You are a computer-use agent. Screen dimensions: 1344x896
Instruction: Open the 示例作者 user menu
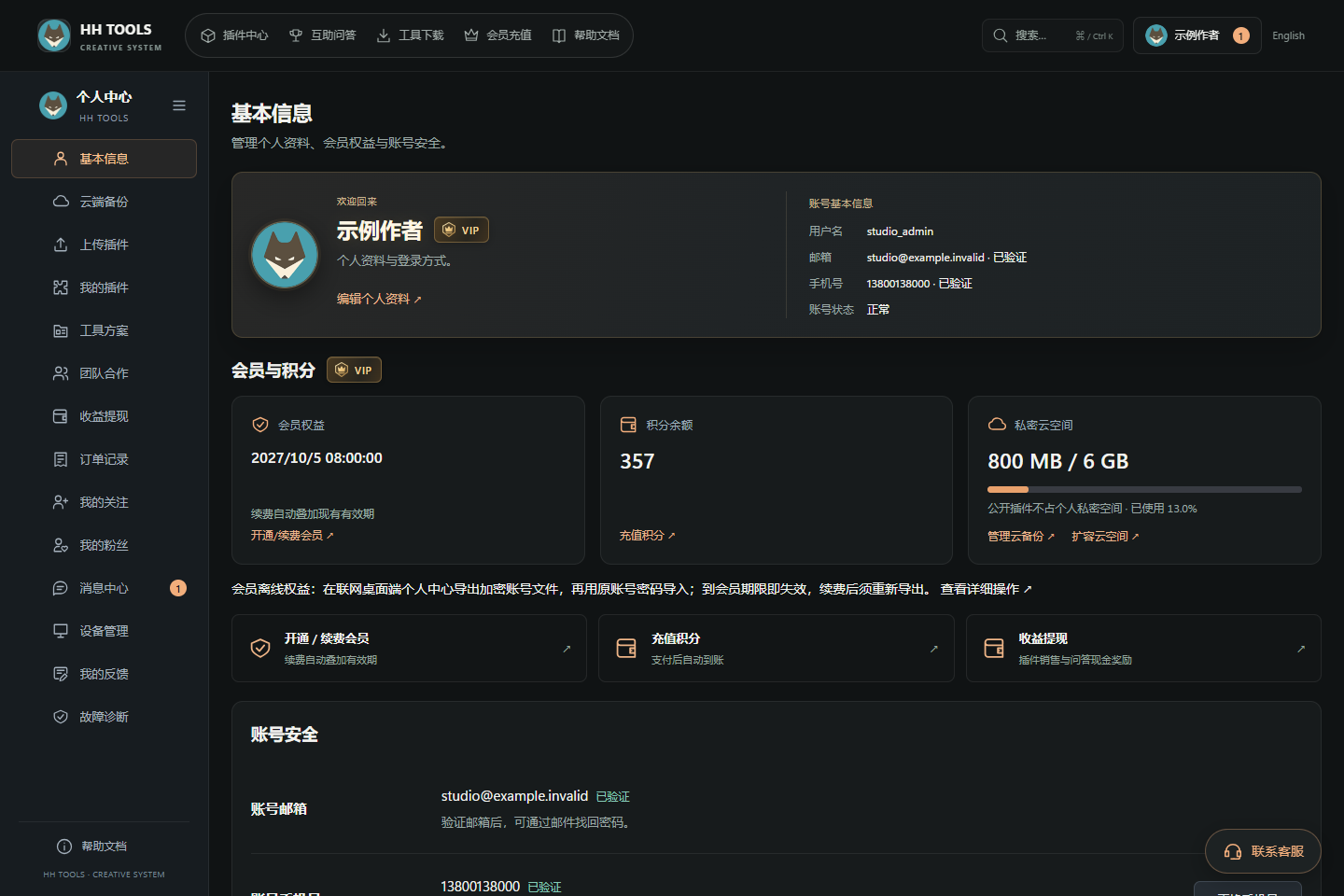(x=1197, y=35)
